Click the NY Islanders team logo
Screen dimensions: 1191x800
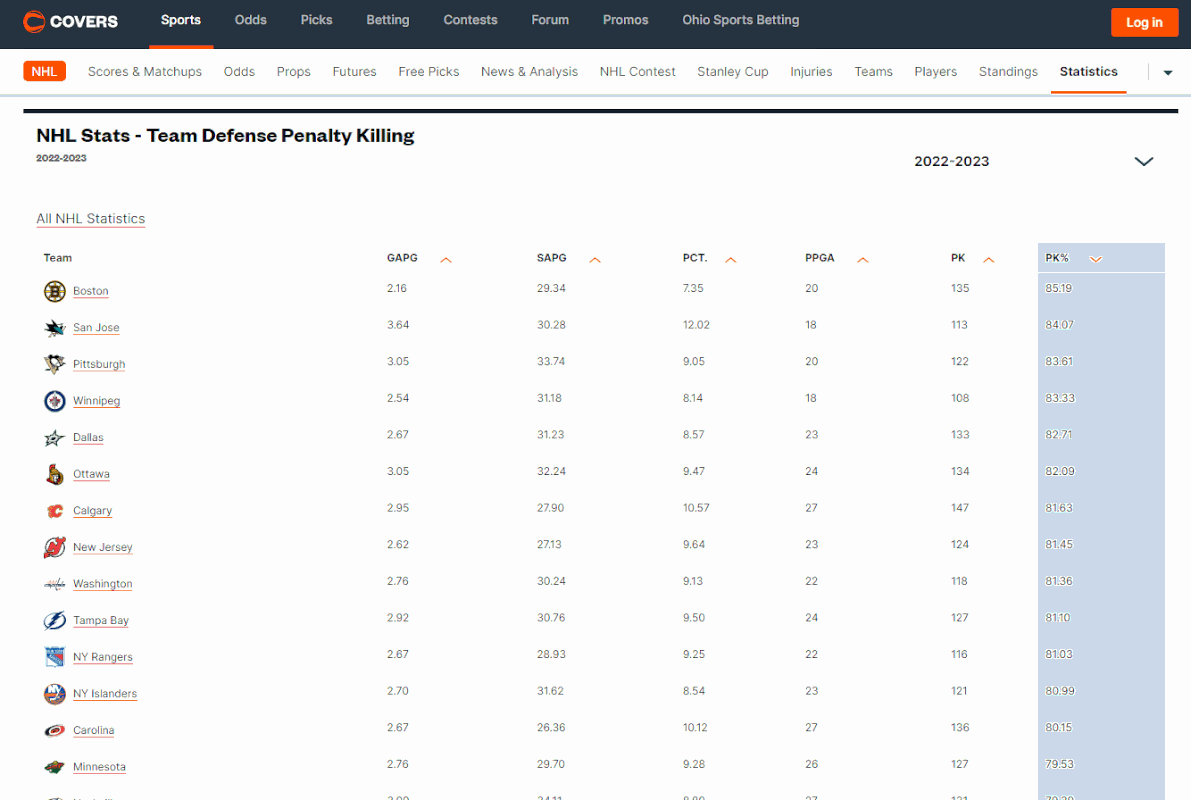click(x=55, y=694)
